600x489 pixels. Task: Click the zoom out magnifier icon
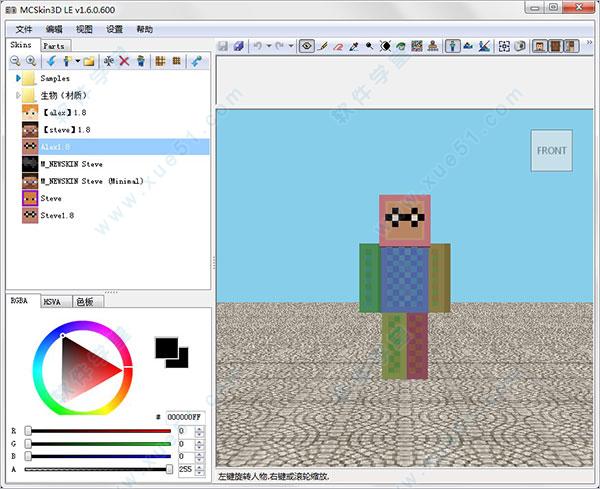click(x=16, y=61)
